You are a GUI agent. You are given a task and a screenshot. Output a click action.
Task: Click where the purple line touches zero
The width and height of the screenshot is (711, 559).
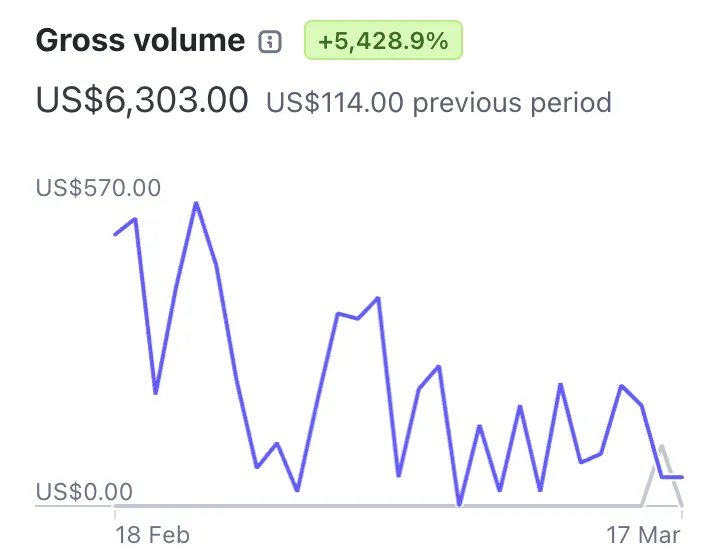[459, 504]
